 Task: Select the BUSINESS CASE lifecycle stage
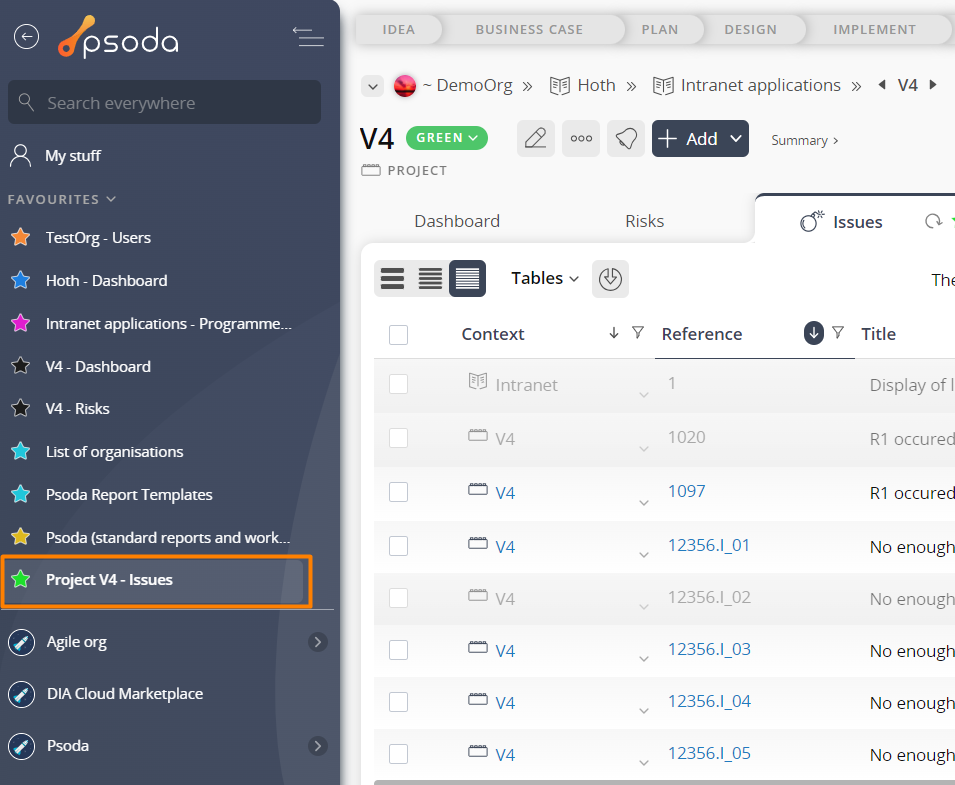pyautogui.click(x=529, y=30)
